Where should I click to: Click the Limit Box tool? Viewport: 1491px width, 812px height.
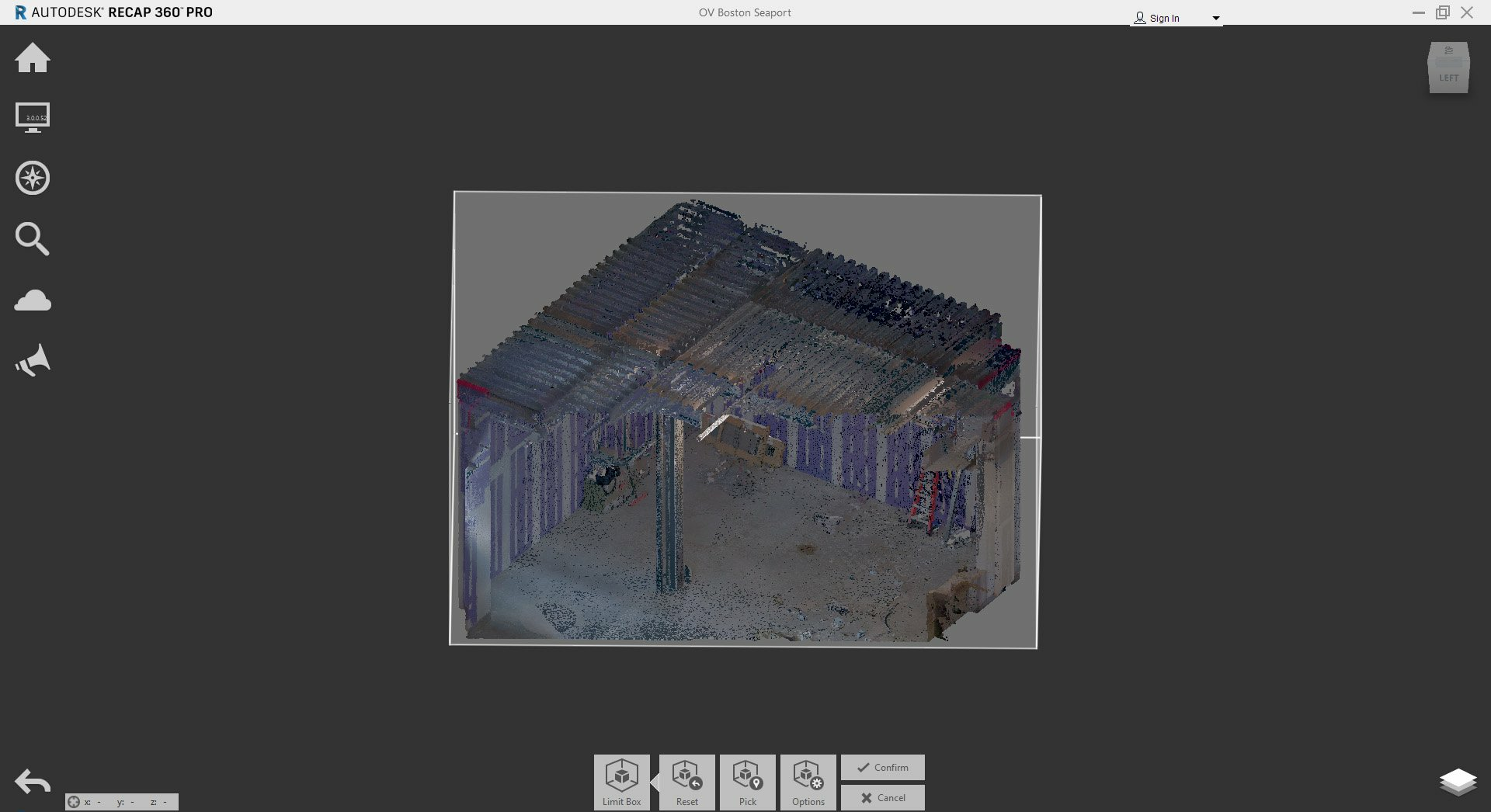pyautogui.click(x=621, y=783)
